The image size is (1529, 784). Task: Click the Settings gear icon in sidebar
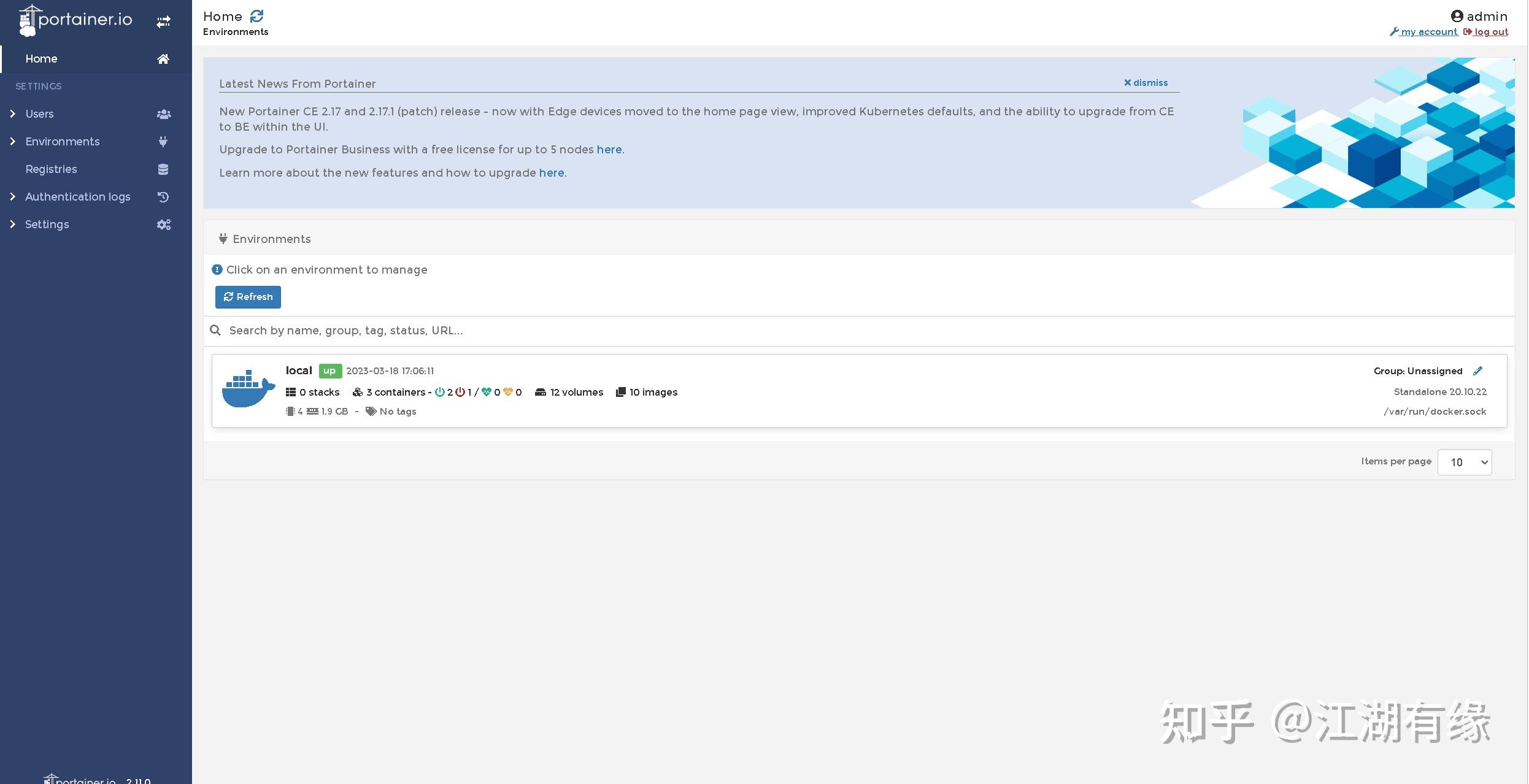click(x=163, y=224)
